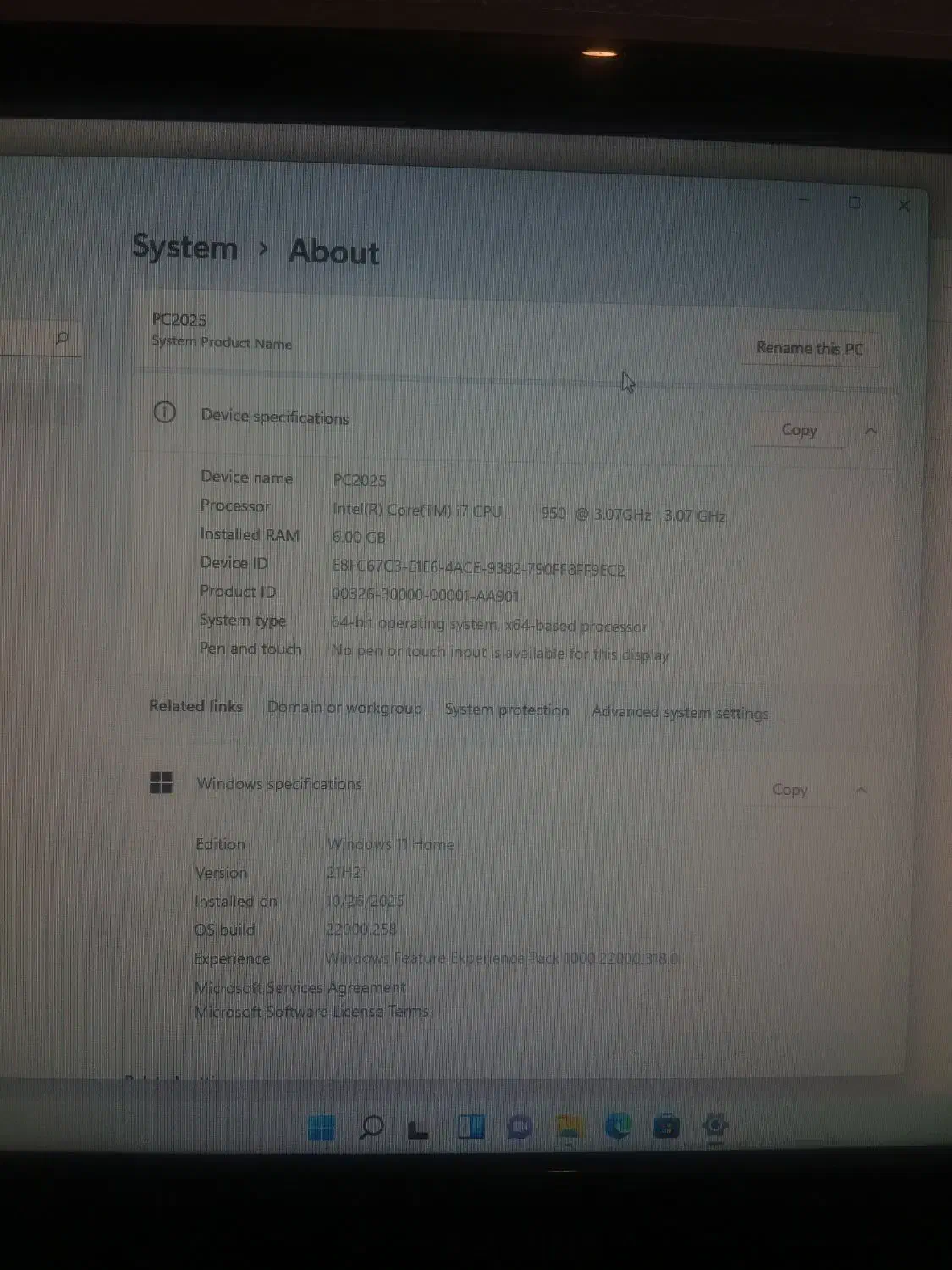This screenshot has height=1270, width=952.
Task: Select the 64-bit operating system text
Action: tap(488, 624)
